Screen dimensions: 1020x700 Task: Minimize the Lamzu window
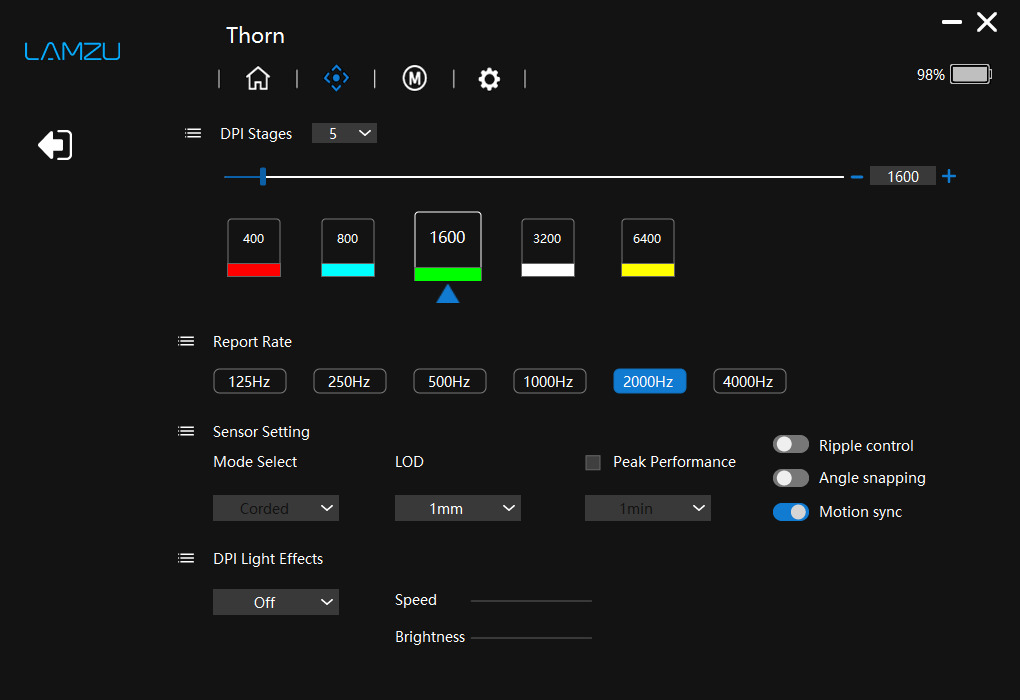(952, 22)
